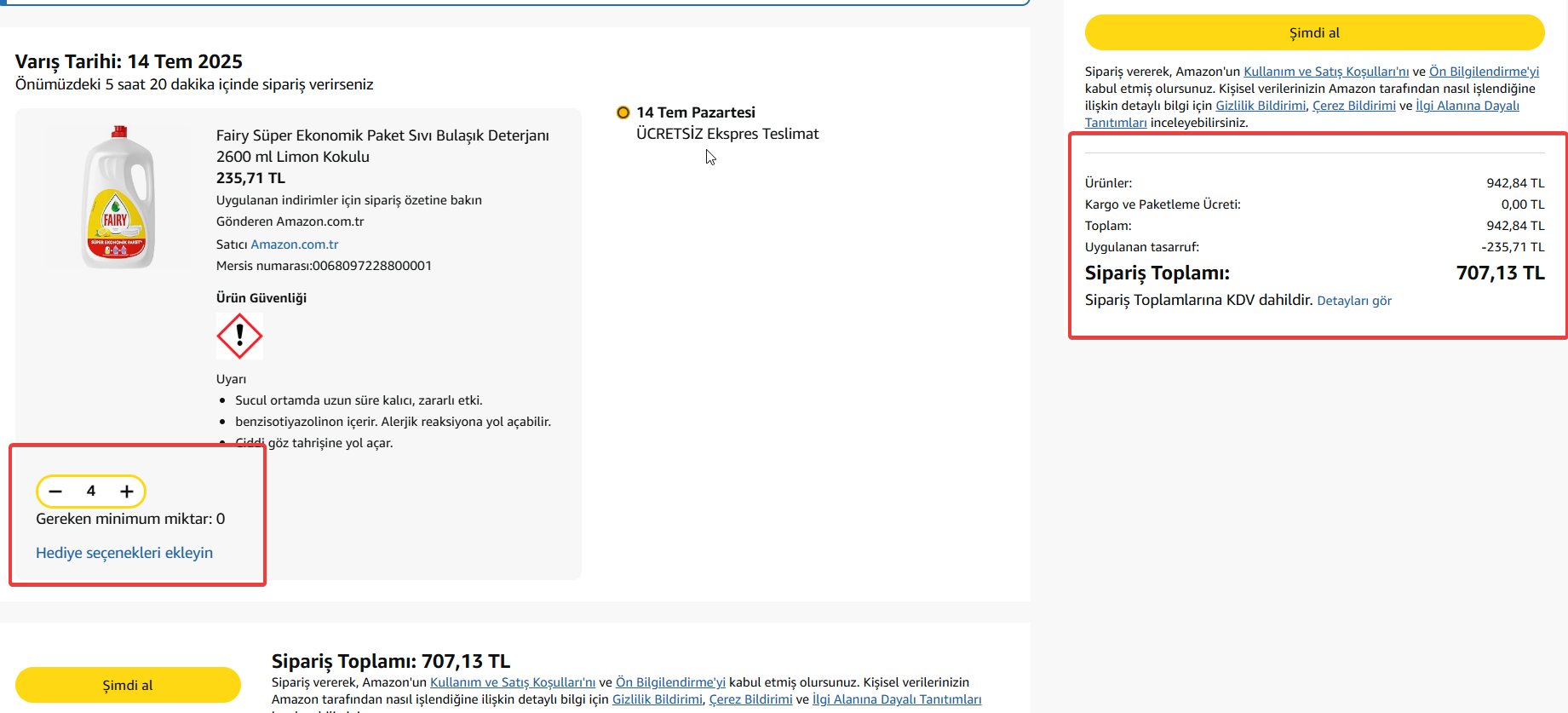1568x713 pixels.
Task: Click the Şimdi al button beside the bottom order total
Action: pyautogui.click(x=128, y=685)
